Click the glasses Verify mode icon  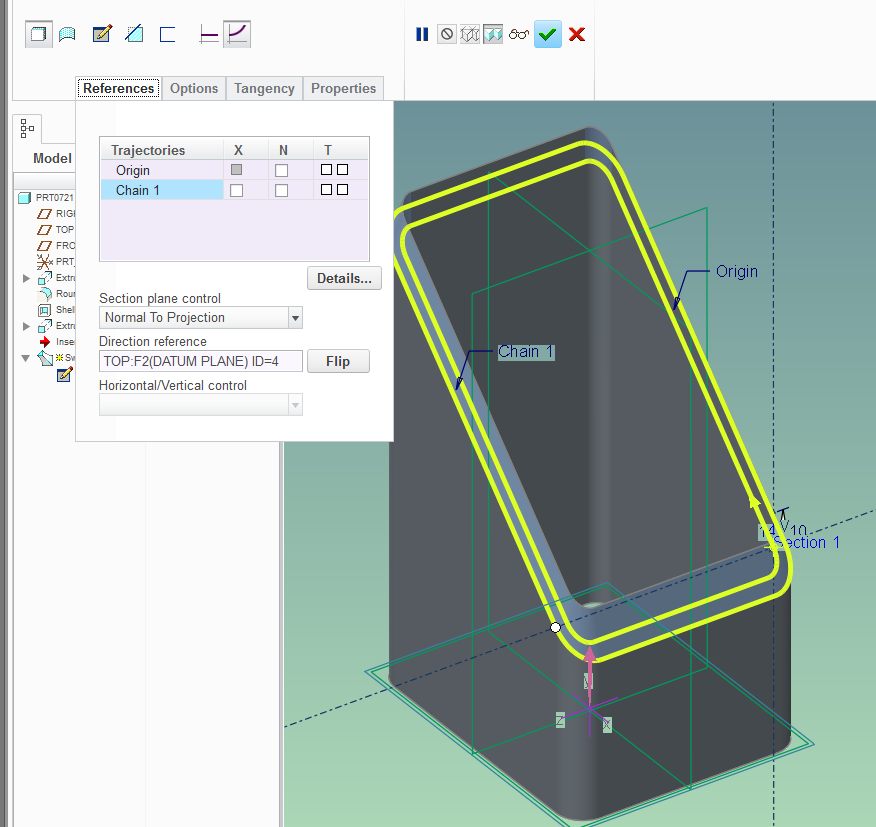click(518, 35)
